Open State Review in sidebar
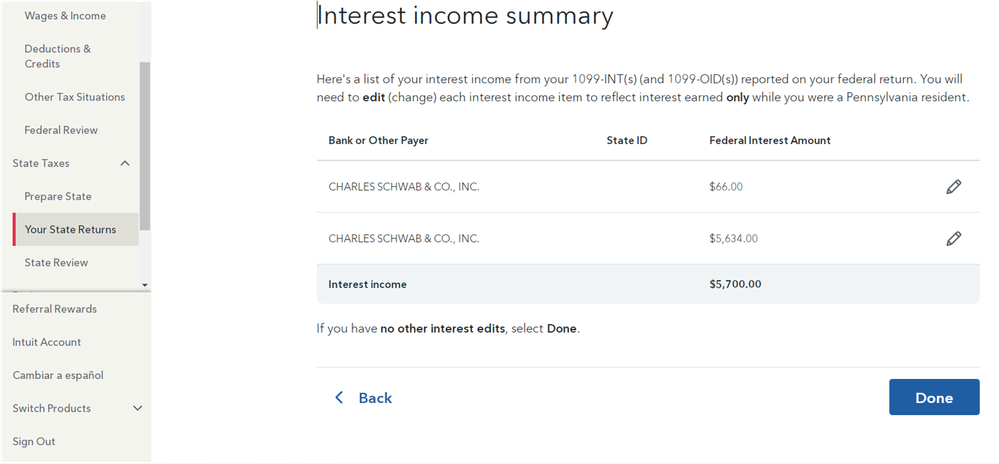Image resolution: width=999 pixels, height=464 pixels. (x=56, y=263)
